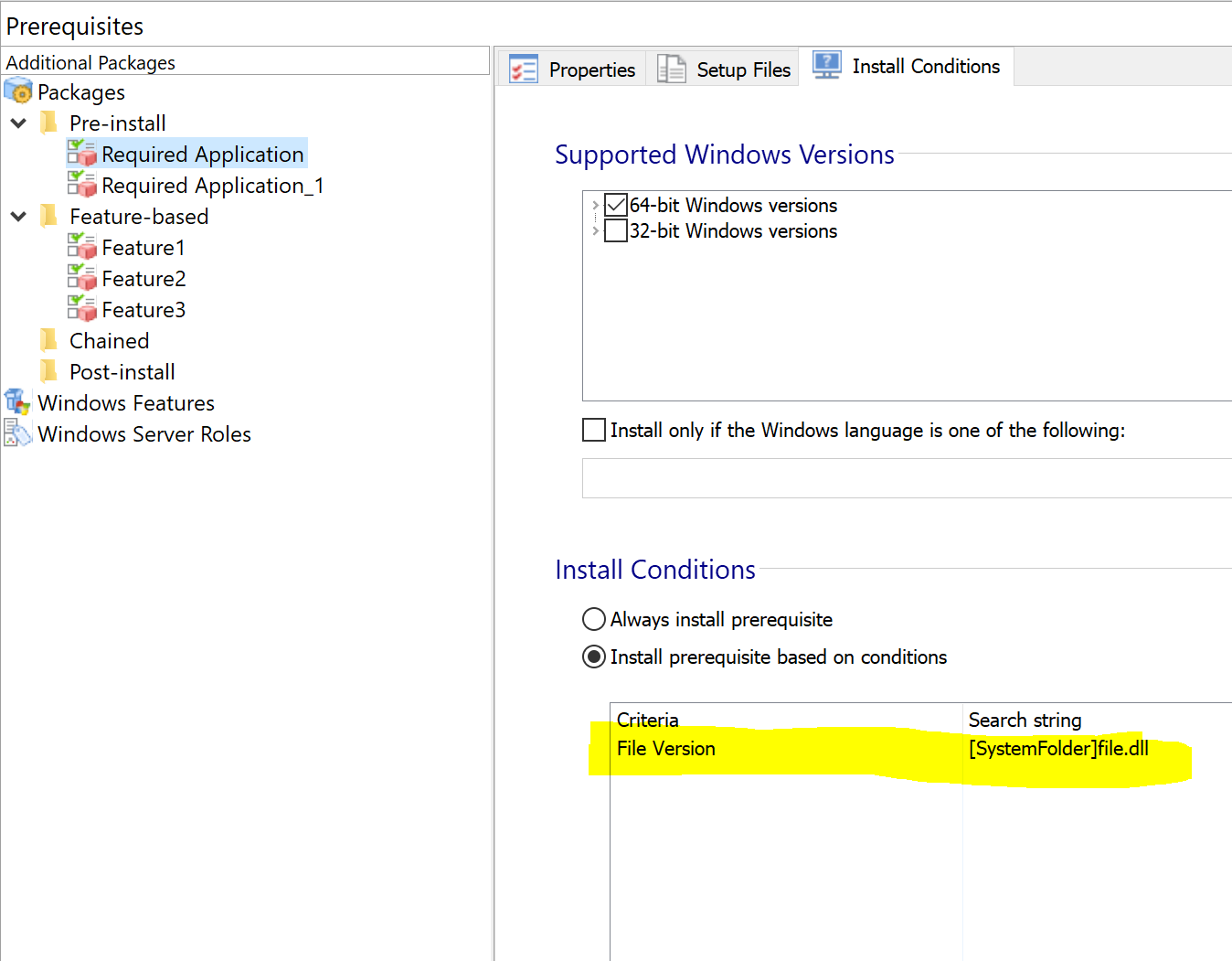Click the Windows language list field
Image resolution: width=1232 pixels, height=961 pixels.
pos(907,478)
